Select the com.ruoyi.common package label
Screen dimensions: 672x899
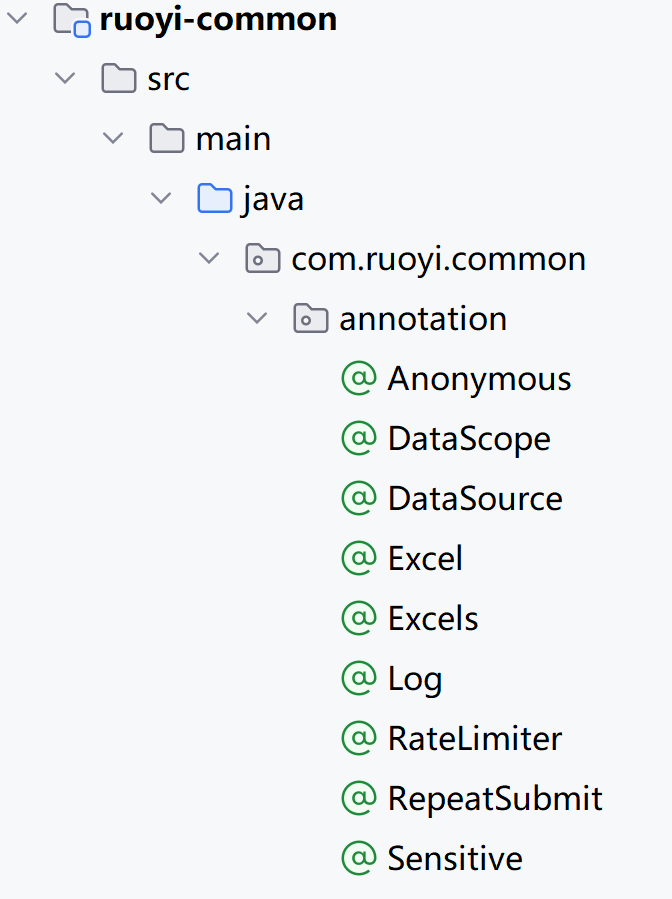pyautogui.click(x=439, y=259)
